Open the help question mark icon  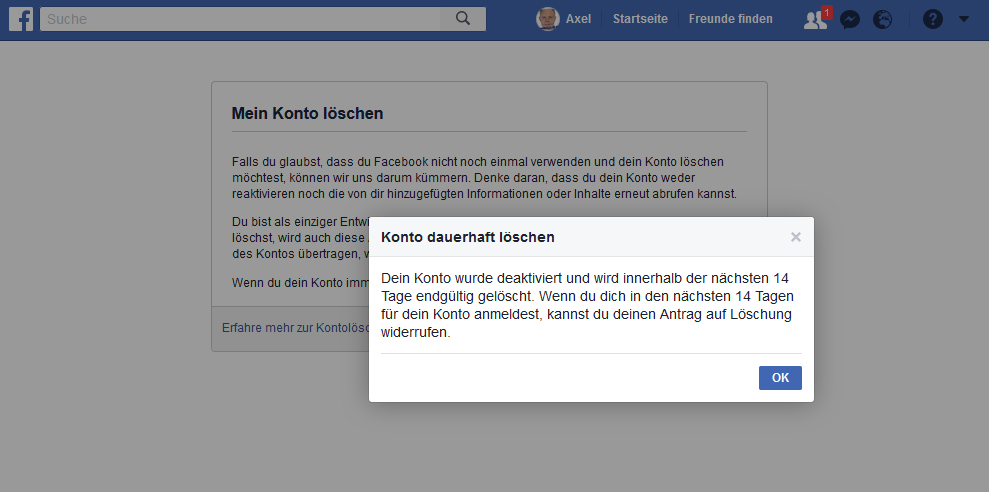pos(932,20)
